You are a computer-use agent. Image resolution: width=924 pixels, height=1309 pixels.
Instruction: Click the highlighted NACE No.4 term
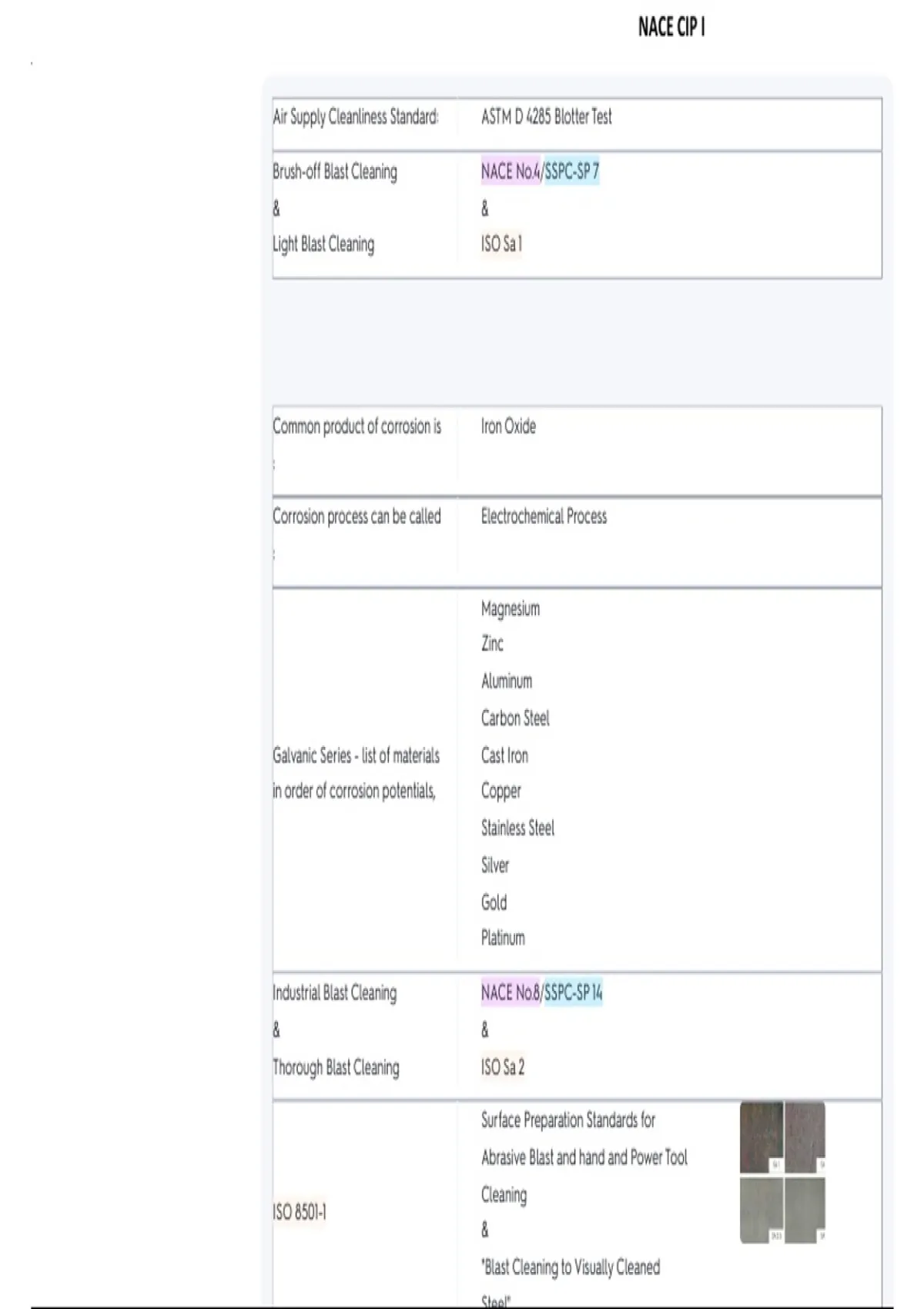(511, 172)
